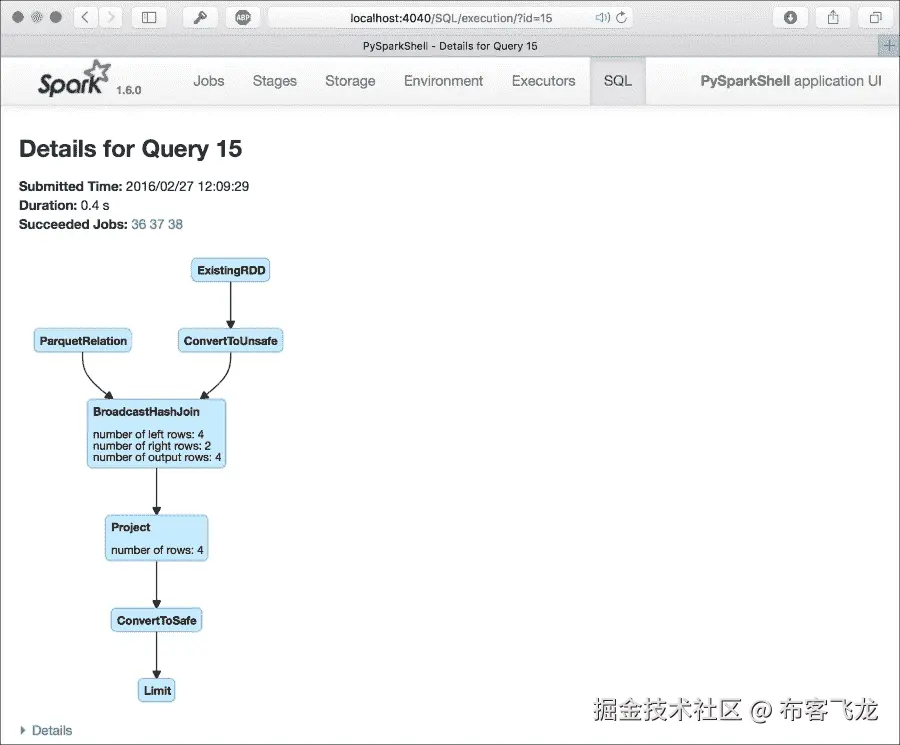900x745 pixels.
Task: Follow the link to job 36
Action: click(137, 224)
